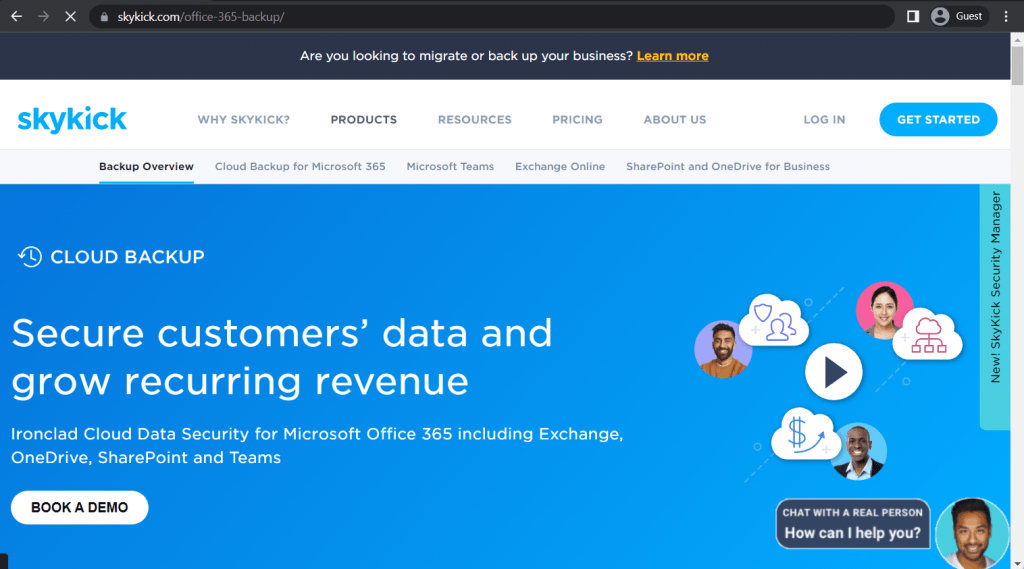Click the shield and users cloud icon

point(774,319)
